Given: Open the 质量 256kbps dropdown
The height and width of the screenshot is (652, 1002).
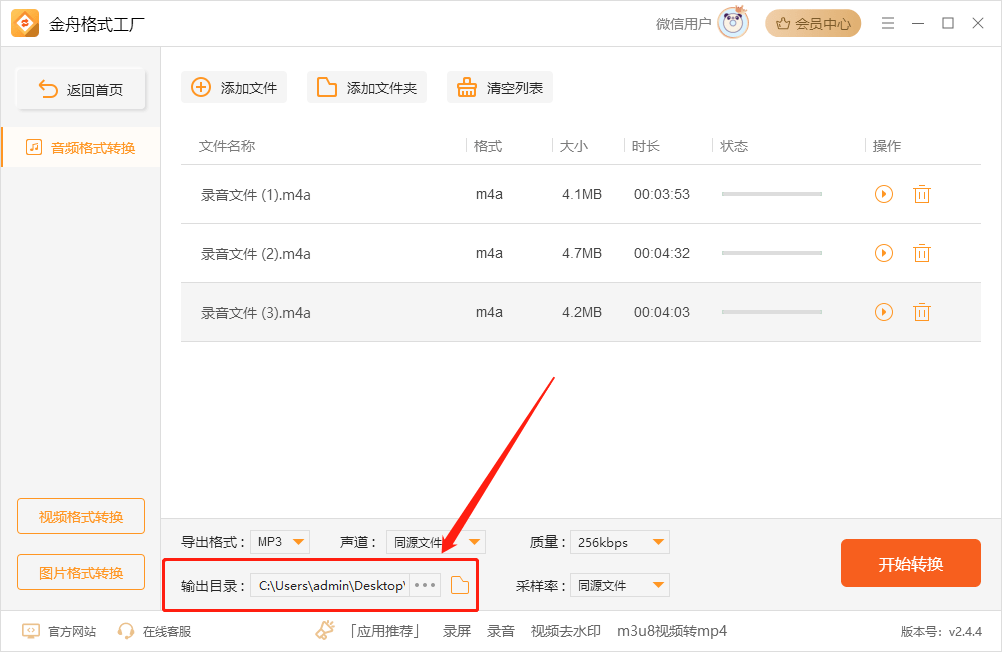Looking at the screenshot, I should pyautogui.click(x=620, y=542).
